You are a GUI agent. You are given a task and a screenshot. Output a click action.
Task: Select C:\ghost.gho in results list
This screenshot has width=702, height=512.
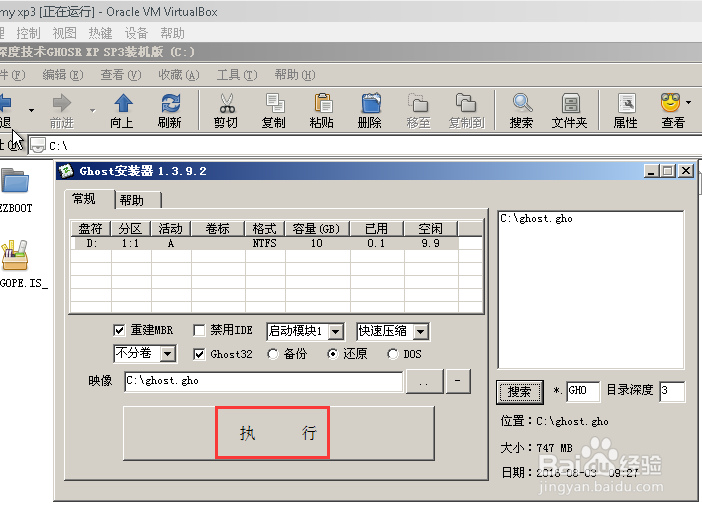point(536,218)
